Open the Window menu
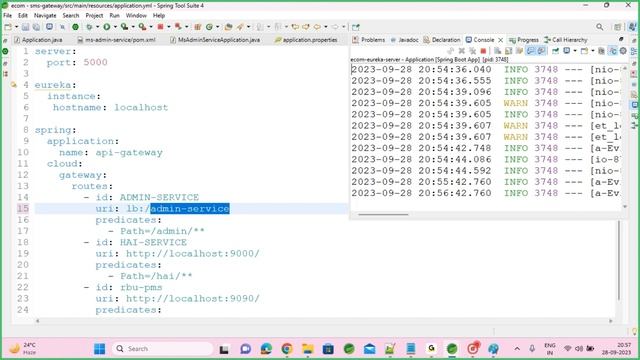 coord(136,16)
